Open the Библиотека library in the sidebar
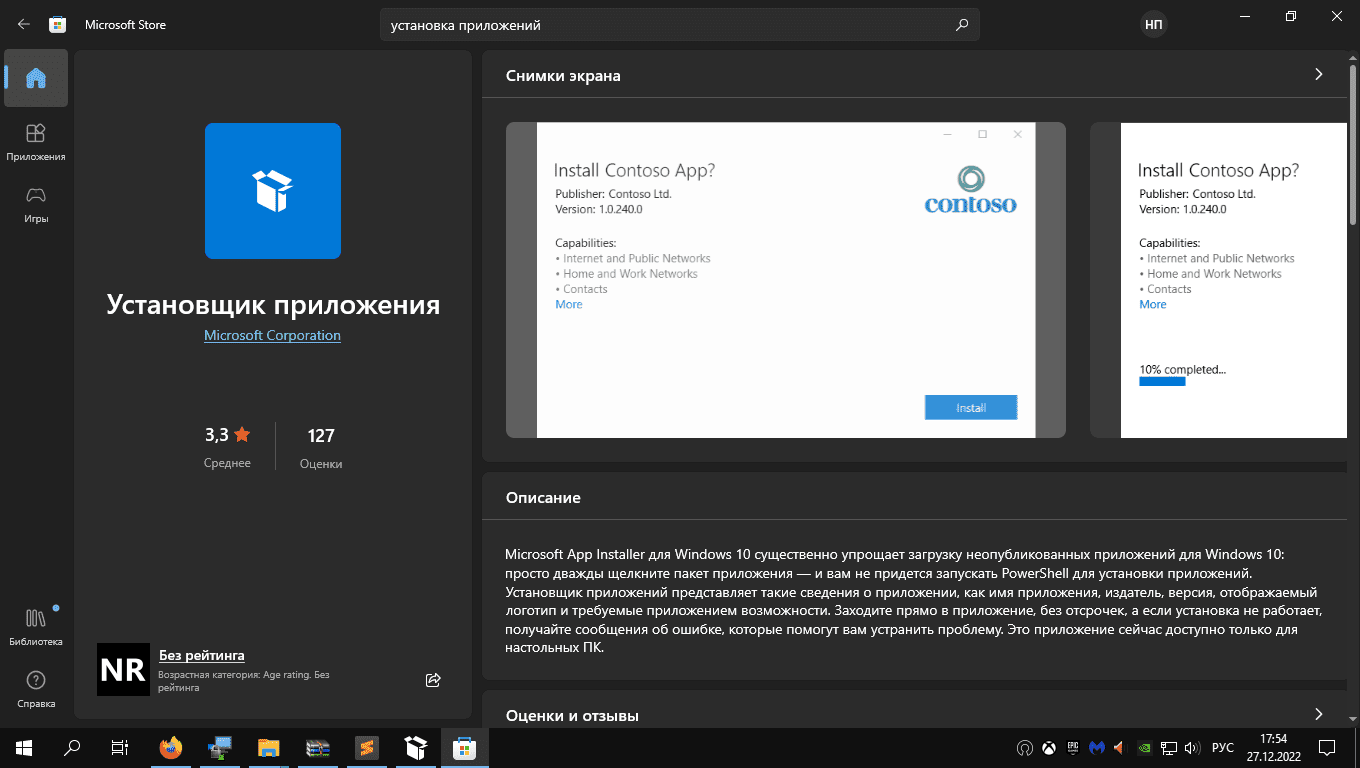 [36, 627]
